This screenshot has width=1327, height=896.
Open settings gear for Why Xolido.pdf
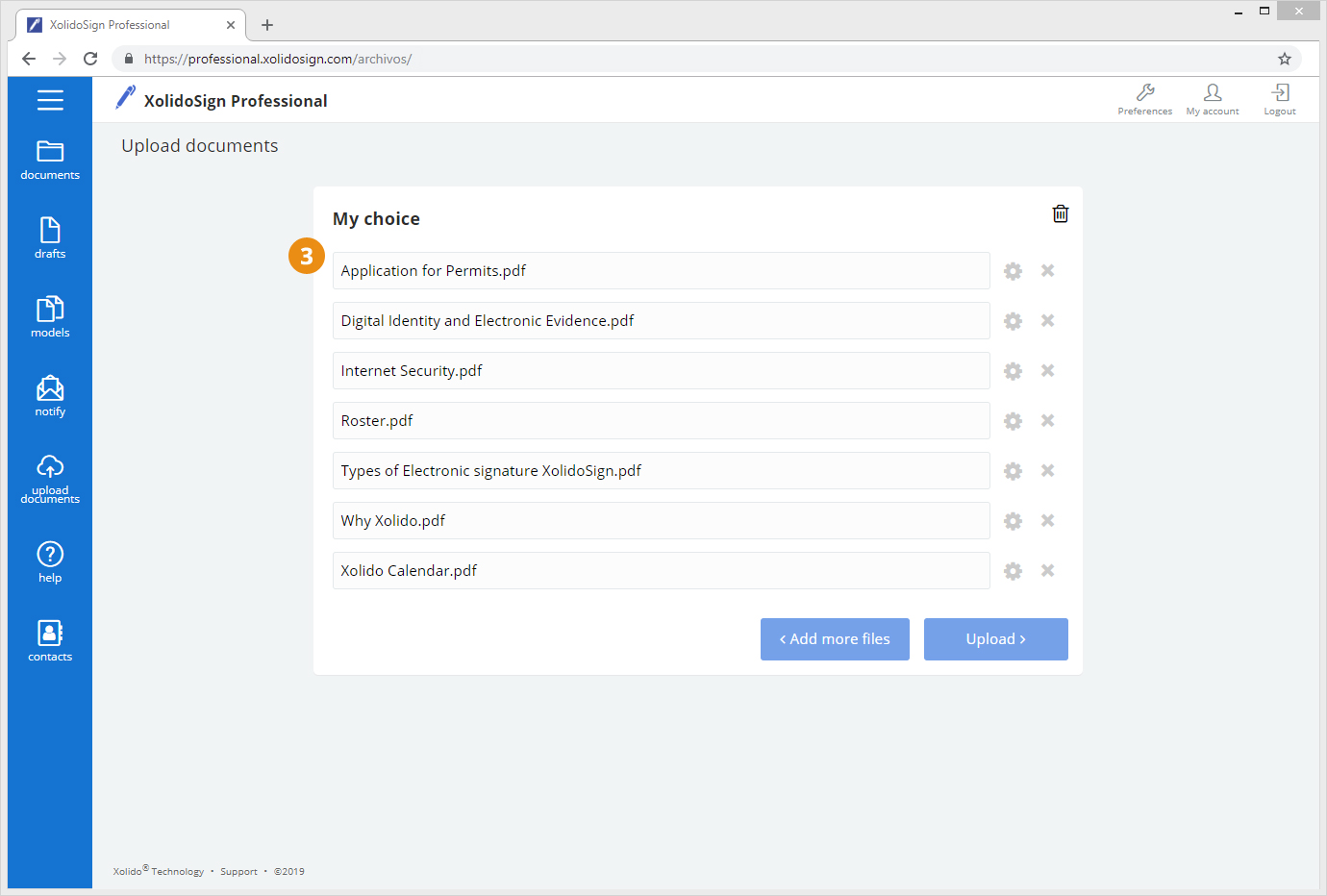(x=1013, y=521)
